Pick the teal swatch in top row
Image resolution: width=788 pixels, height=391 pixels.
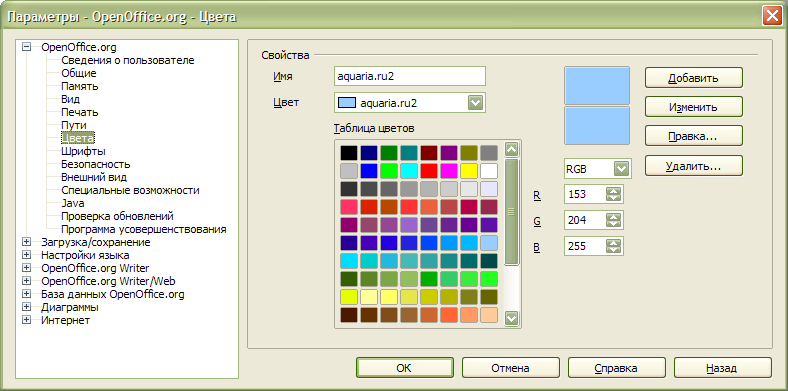point(409,153)
